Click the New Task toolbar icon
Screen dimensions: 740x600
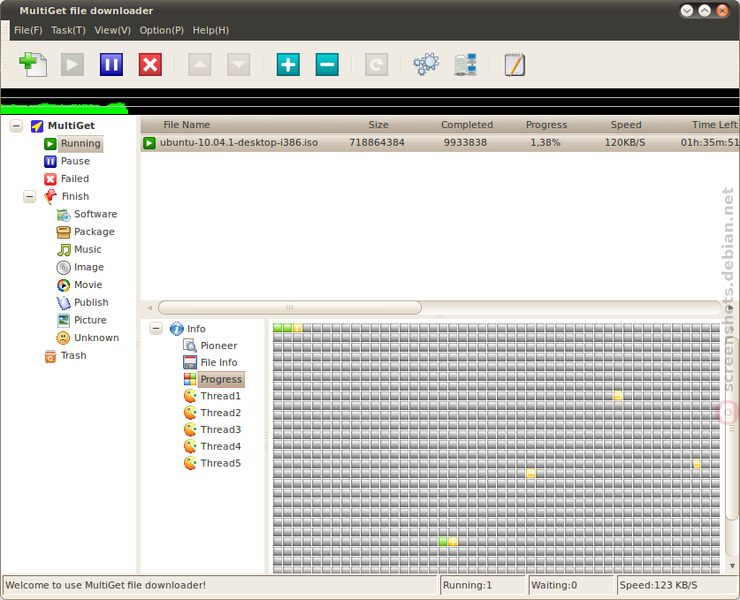tap(33, 64)
